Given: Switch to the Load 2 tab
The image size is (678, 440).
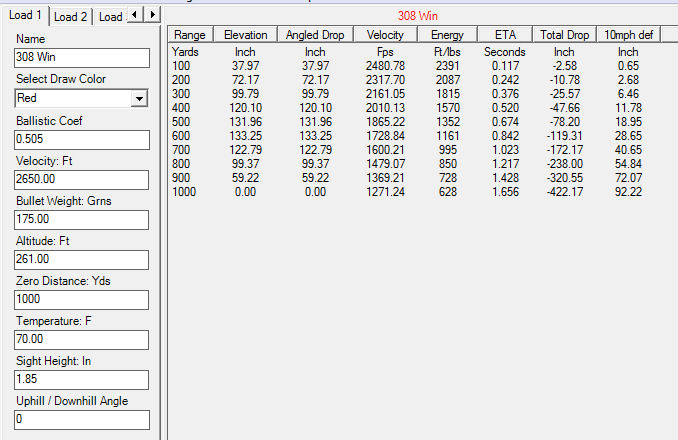Looking at the screenshot, I should (x=70, y=17).
